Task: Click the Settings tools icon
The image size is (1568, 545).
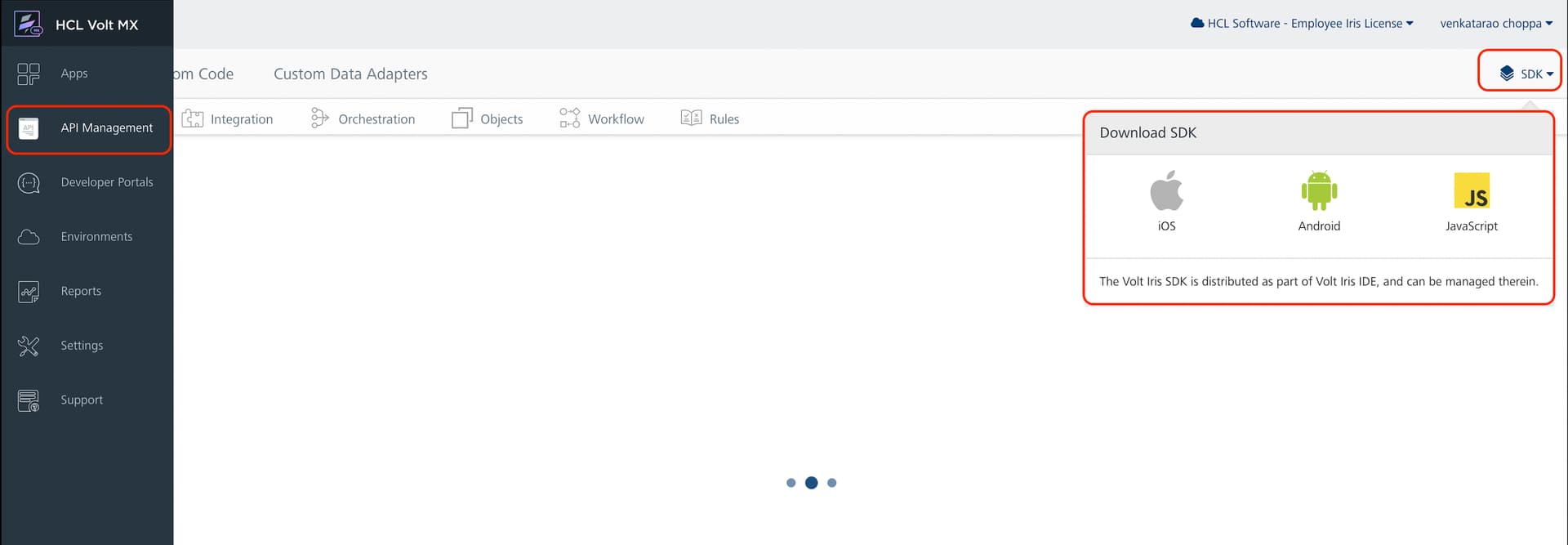Action: coord(29,346)
